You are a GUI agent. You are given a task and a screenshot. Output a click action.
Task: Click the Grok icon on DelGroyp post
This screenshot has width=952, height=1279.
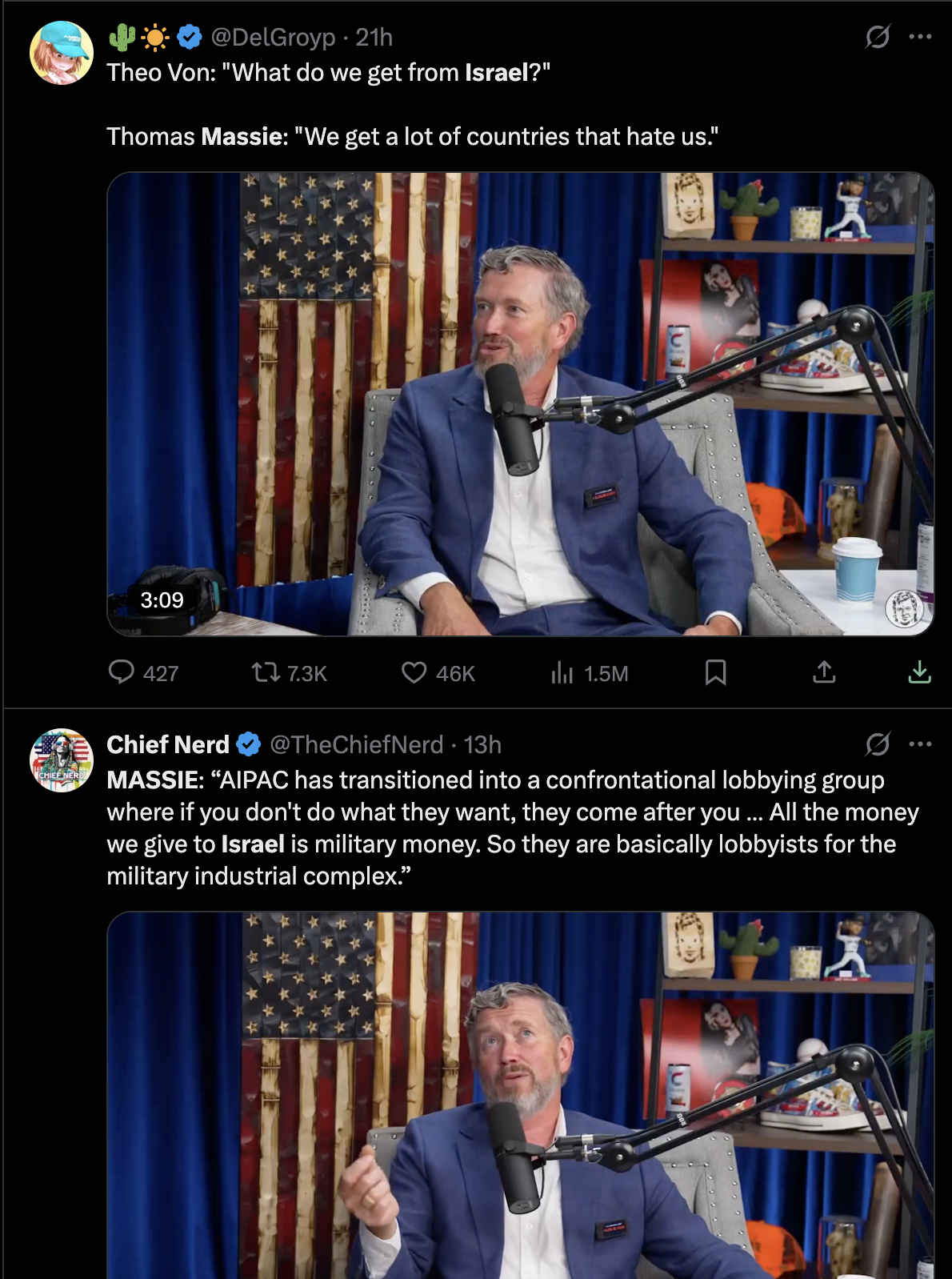pyautogui.click(x=878, y=37)
